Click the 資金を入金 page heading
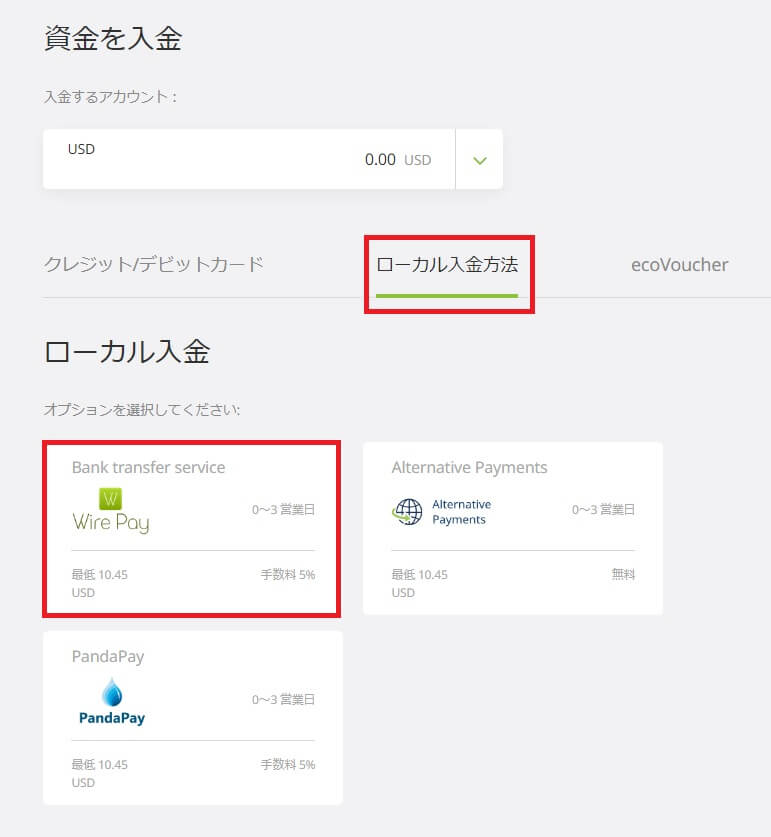 click(x=113, y=38)
